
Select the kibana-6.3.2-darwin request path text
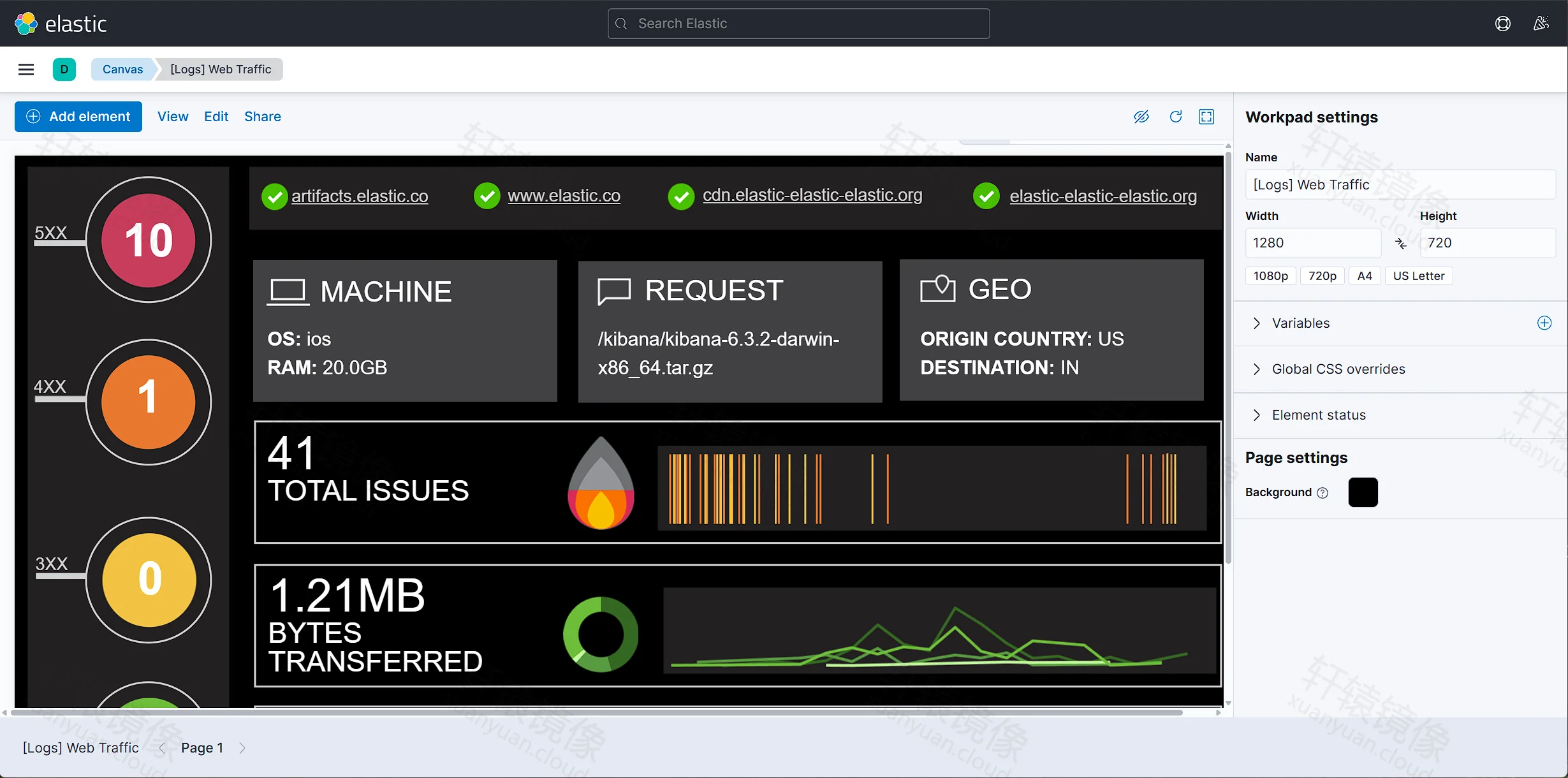[x=719, y=353]
